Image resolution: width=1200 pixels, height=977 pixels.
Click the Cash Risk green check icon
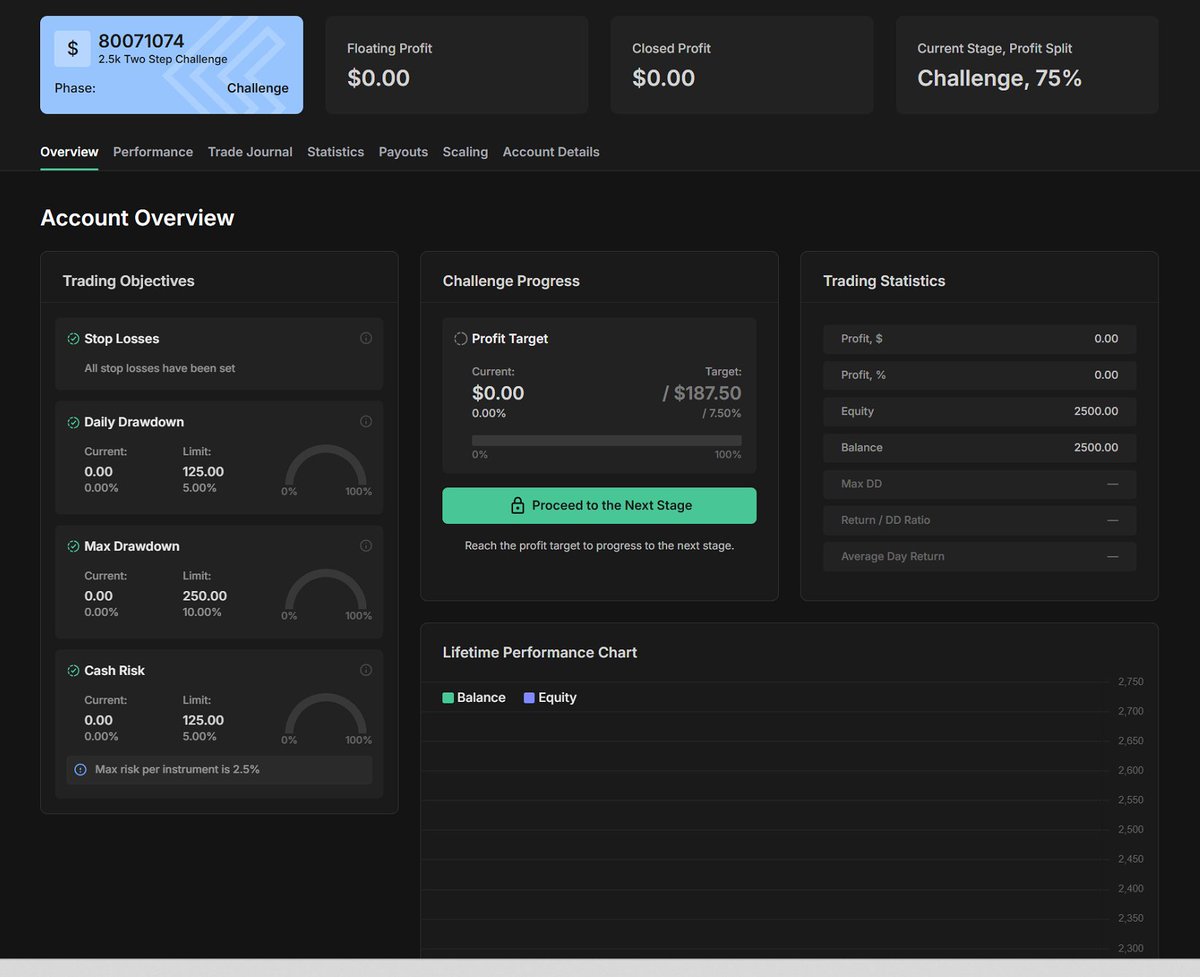coord(73,671)
